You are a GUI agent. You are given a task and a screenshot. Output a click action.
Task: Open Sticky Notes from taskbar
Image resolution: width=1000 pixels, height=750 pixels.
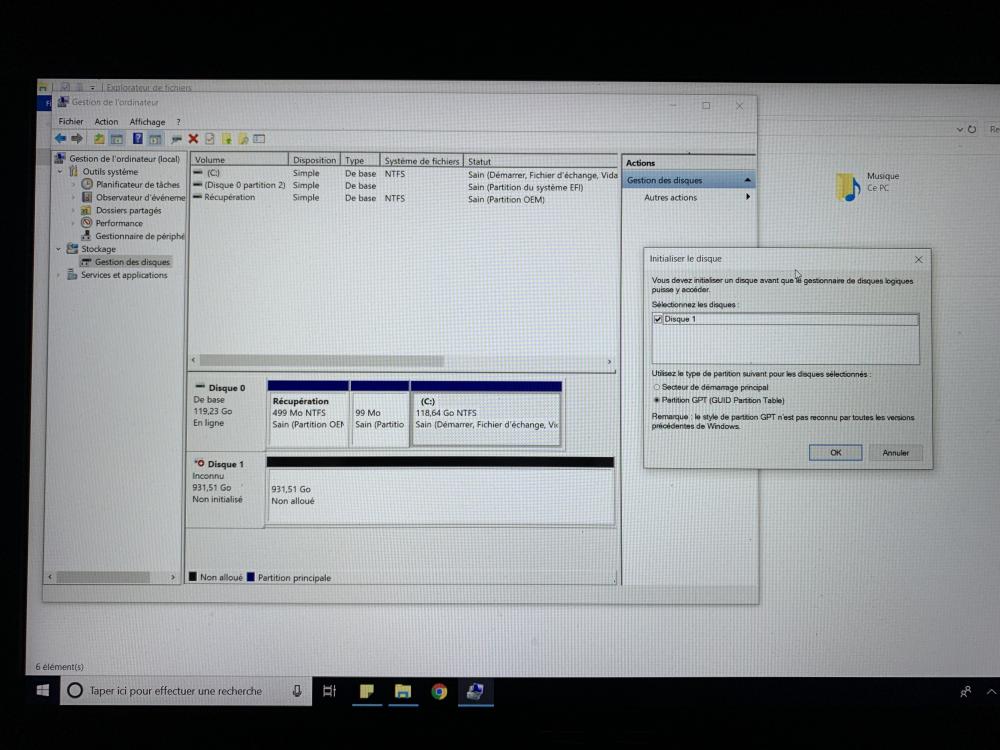(x=367, y=691)
